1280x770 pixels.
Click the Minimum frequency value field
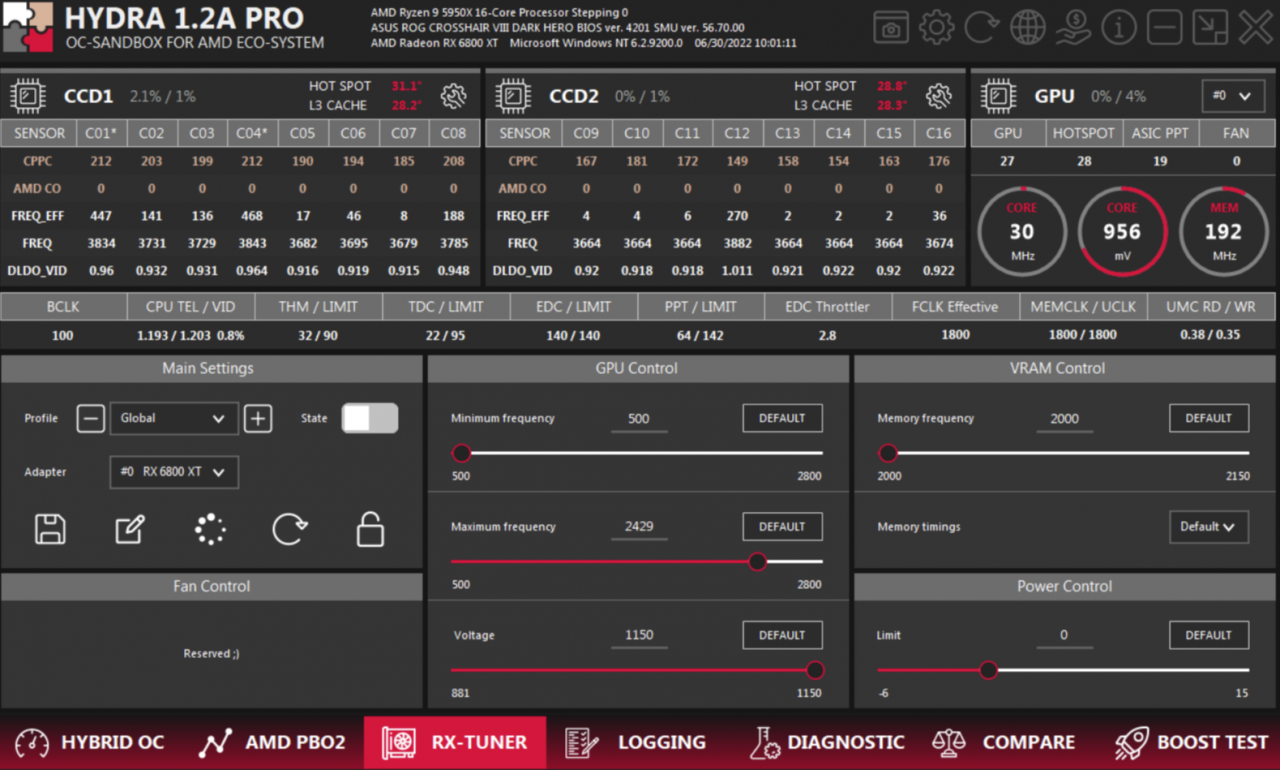click(639, 419)
